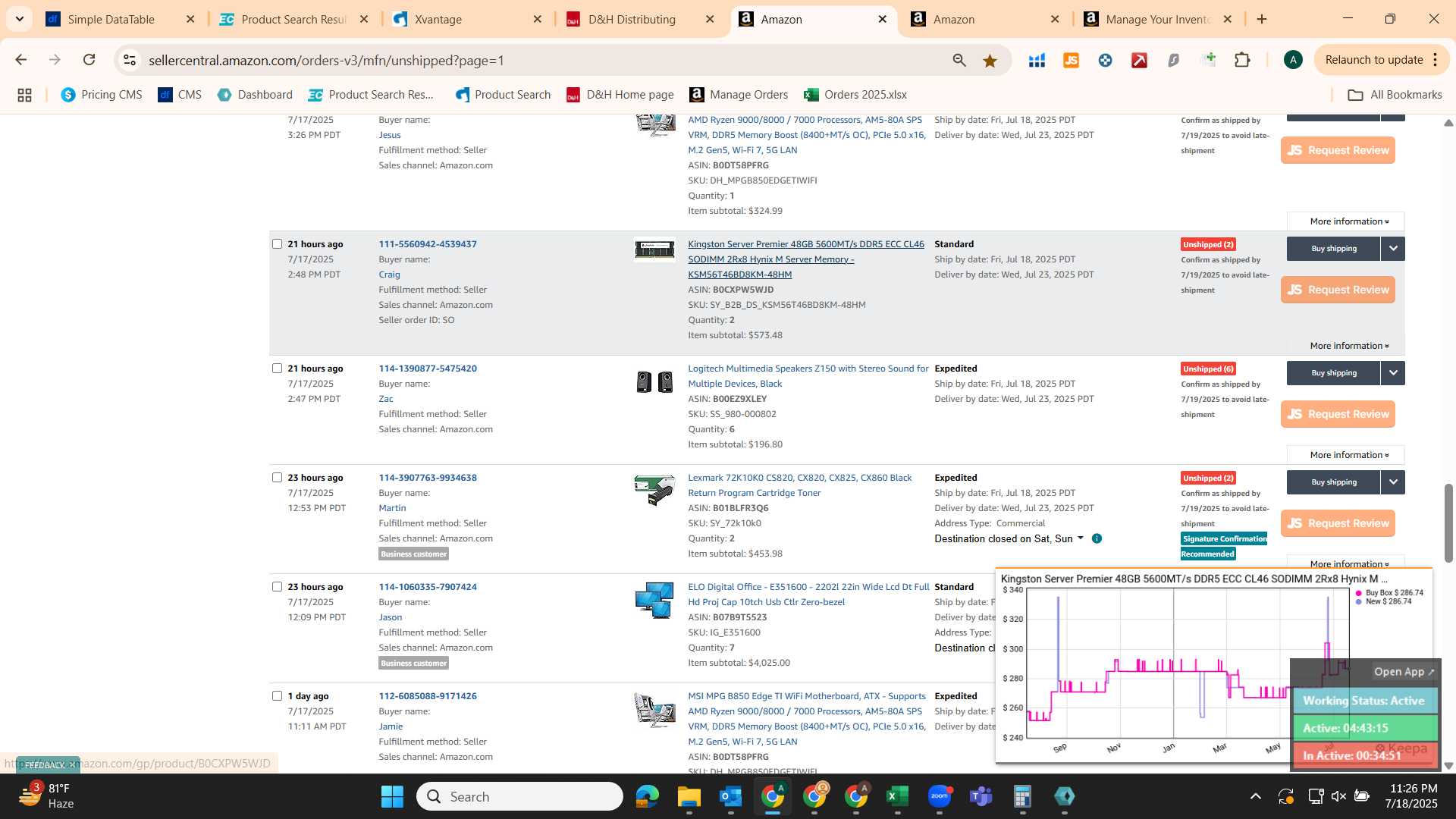Open tab search dropdown arrow
The width and height of the screenshot is (1456, 819).
pos(19,19)
